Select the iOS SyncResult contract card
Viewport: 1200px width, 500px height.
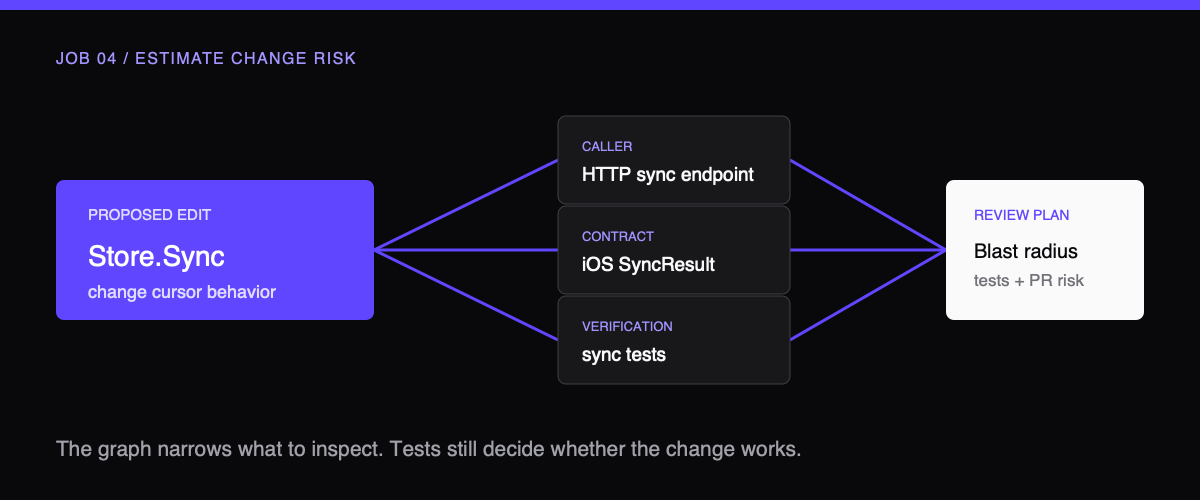click(x=674, y=250)
